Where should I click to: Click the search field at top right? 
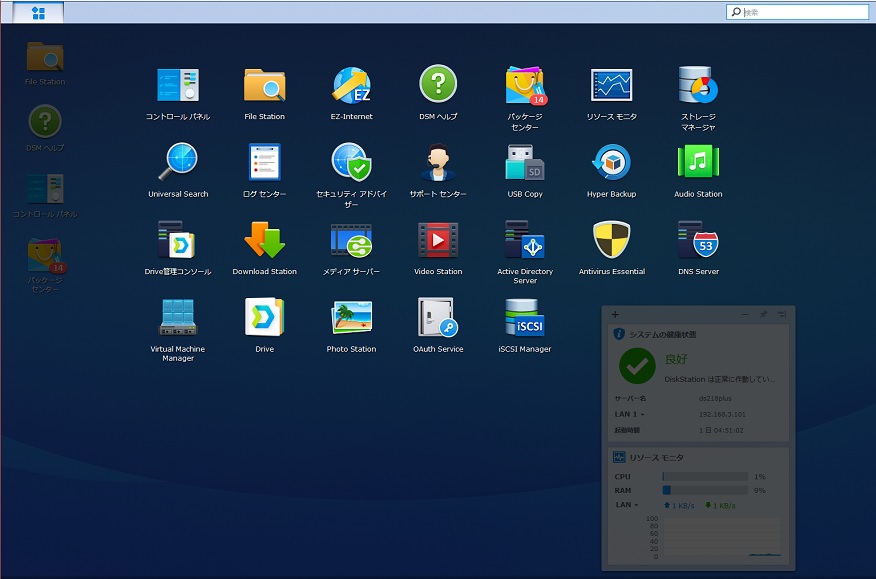click(x=798, y=12)
